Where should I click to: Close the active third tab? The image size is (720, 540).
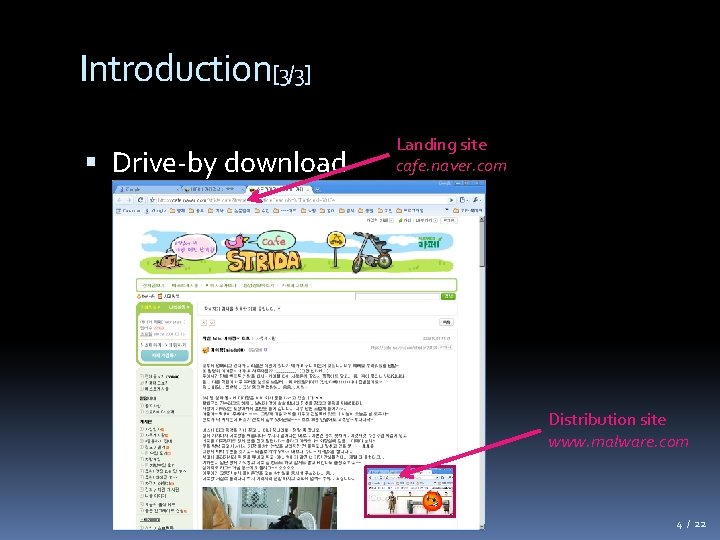[x=308, y=189]
